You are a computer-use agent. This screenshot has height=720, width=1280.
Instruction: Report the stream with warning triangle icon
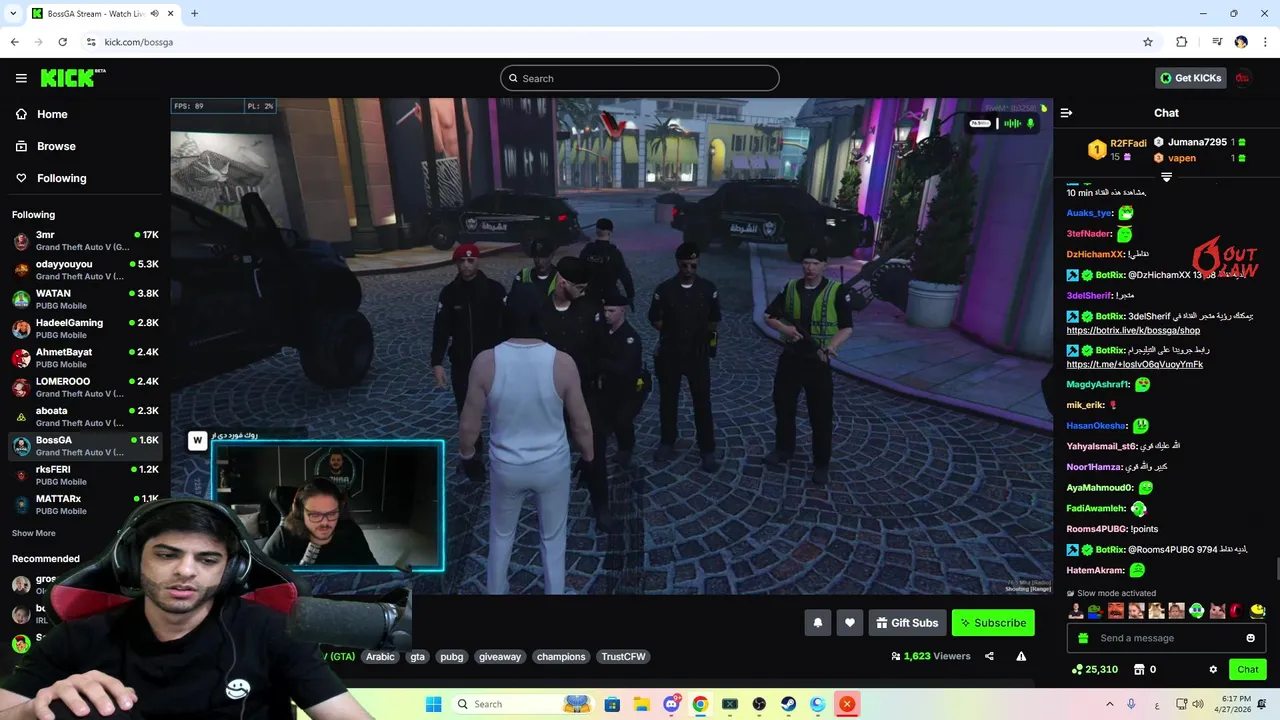click(1021, 656)
